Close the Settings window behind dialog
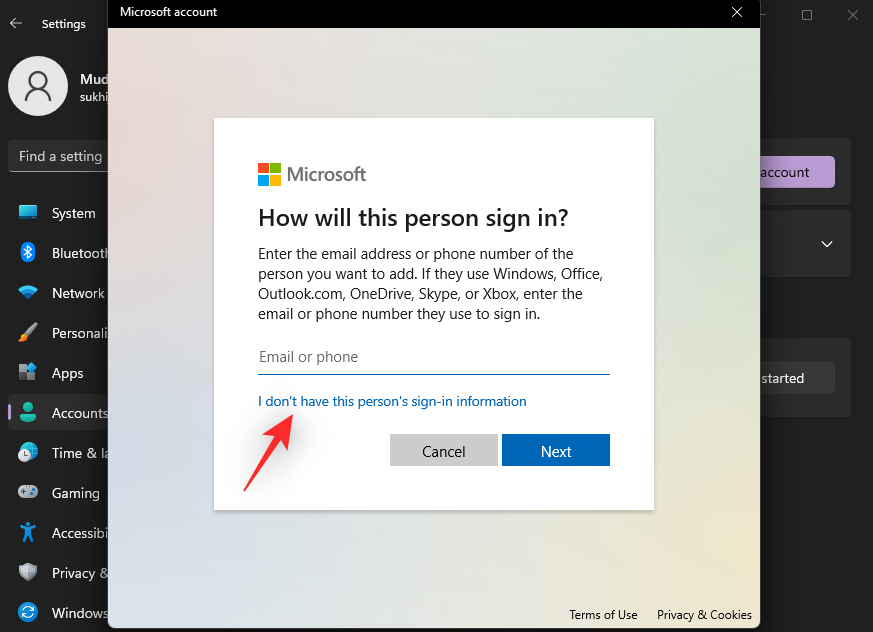The image size is (873, 632). point(852,15)
